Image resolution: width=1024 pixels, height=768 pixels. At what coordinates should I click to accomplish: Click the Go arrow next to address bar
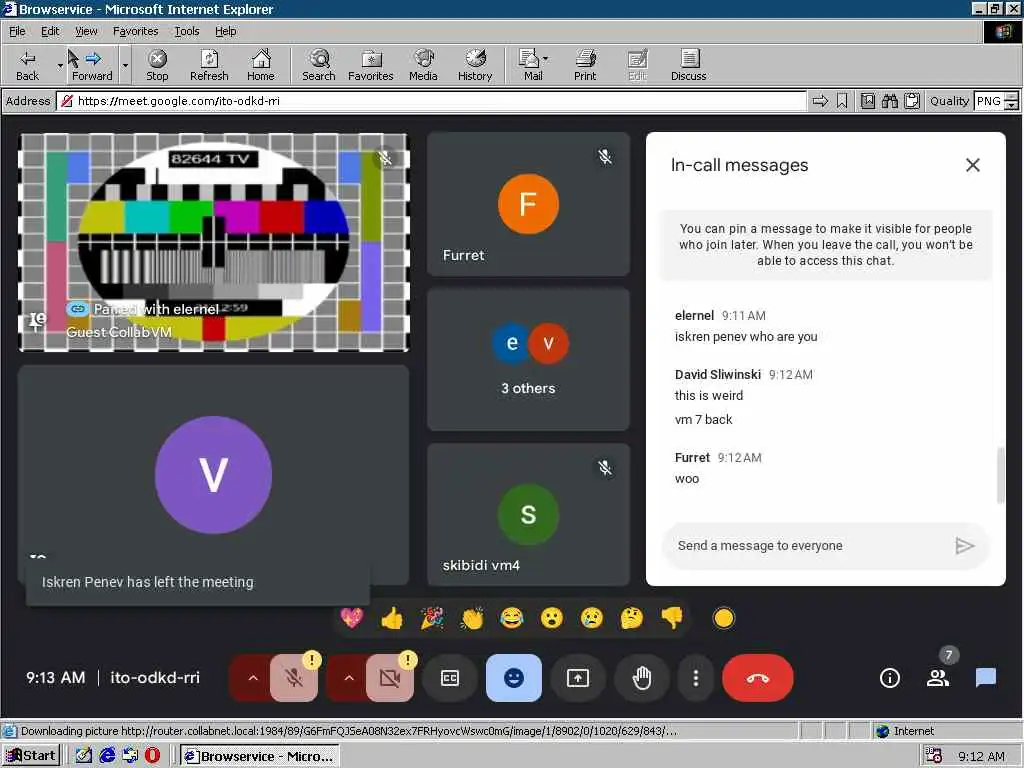tap(820, 101)
